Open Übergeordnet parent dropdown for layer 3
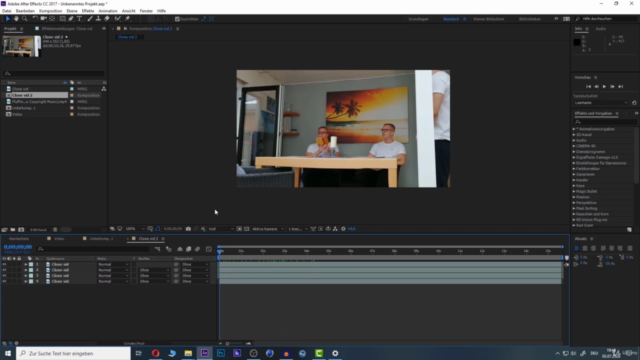640x360 pixels. point(195,276)
